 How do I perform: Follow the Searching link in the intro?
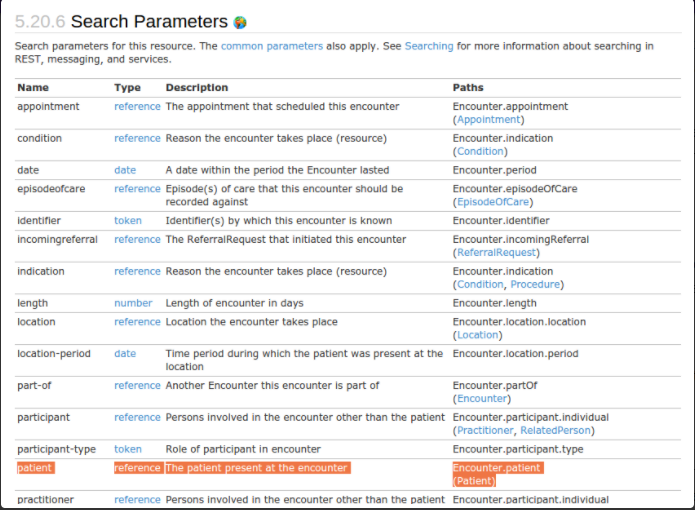click(428, 46)
